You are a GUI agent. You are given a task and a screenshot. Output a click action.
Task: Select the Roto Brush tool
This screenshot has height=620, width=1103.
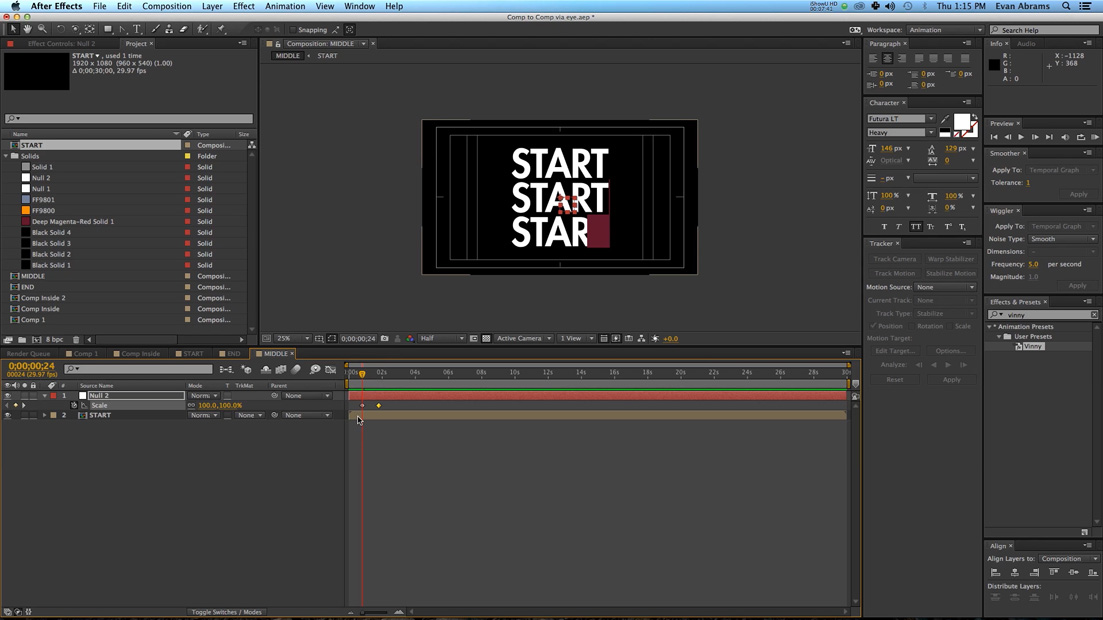[x=202, y=29]
